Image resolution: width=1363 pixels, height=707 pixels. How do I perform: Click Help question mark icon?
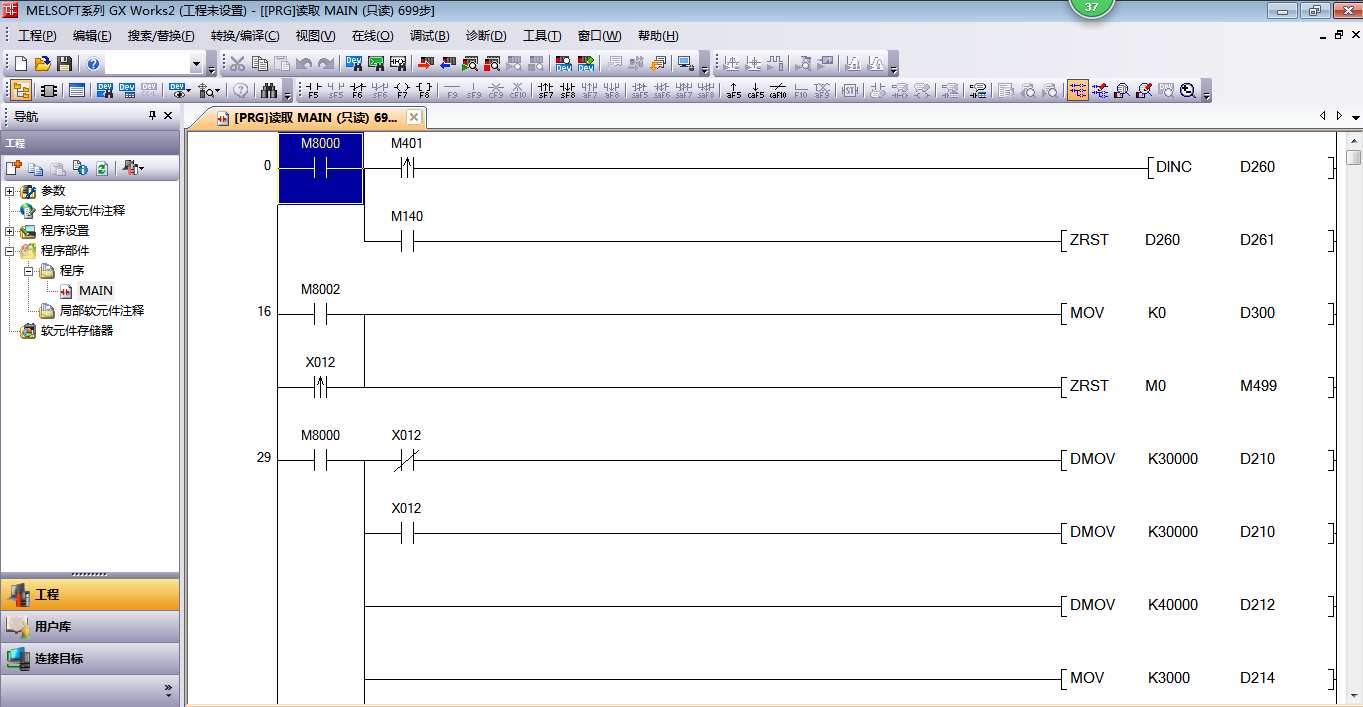93,64
